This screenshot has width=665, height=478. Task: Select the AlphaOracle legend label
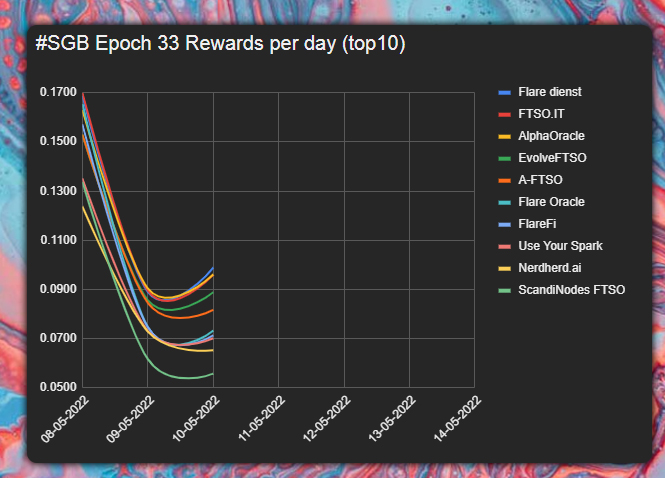click(x=551, y=136)
